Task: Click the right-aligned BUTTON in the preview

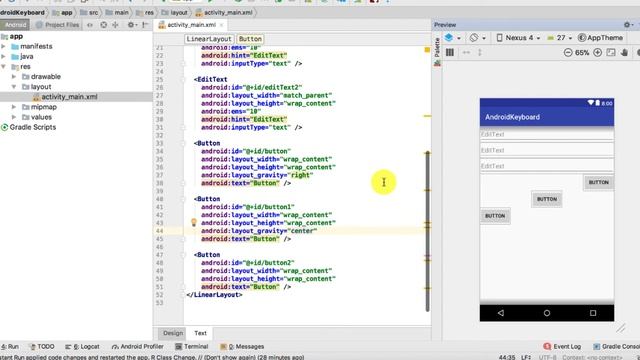Action: (x=598, y=182)
